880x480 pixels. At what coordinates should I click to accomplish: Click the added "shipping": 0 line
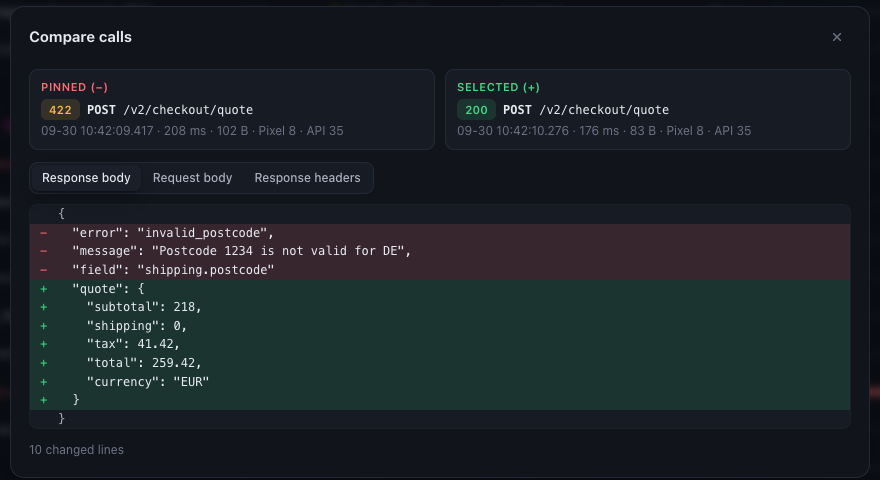pos(440,326)
